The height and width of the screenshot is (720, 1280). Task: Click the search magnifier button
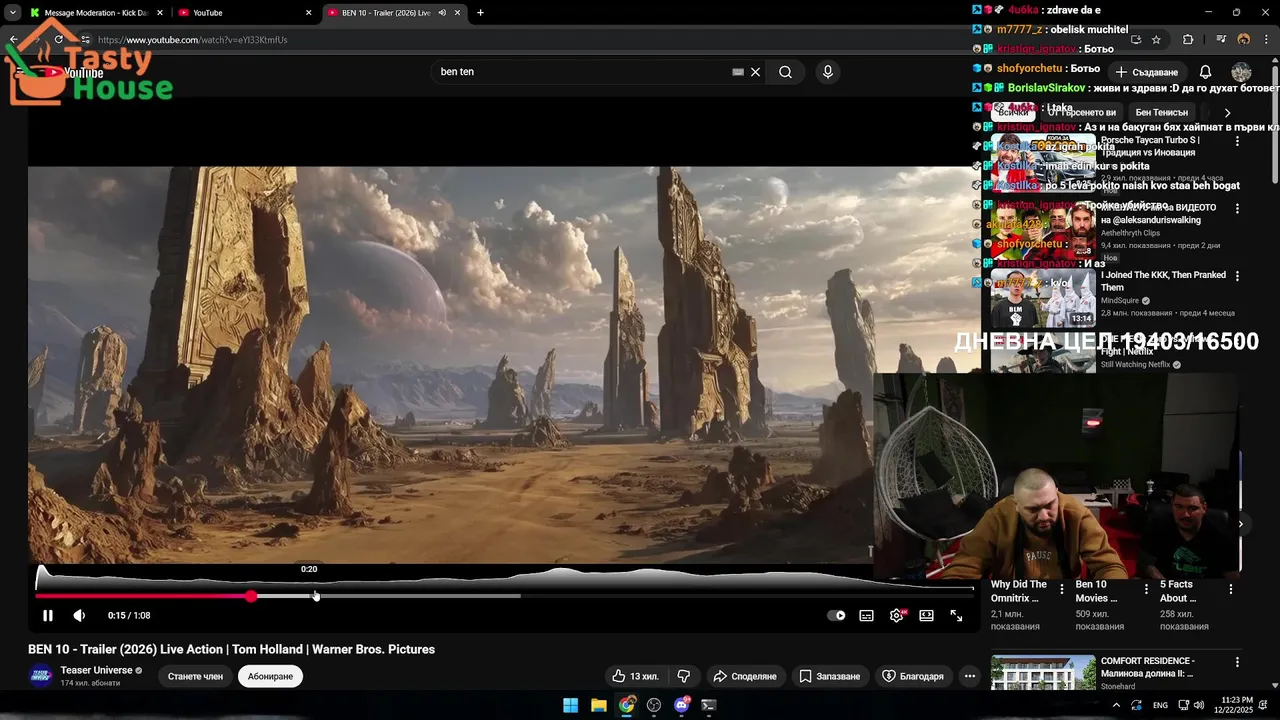click(x=785, y=72)
